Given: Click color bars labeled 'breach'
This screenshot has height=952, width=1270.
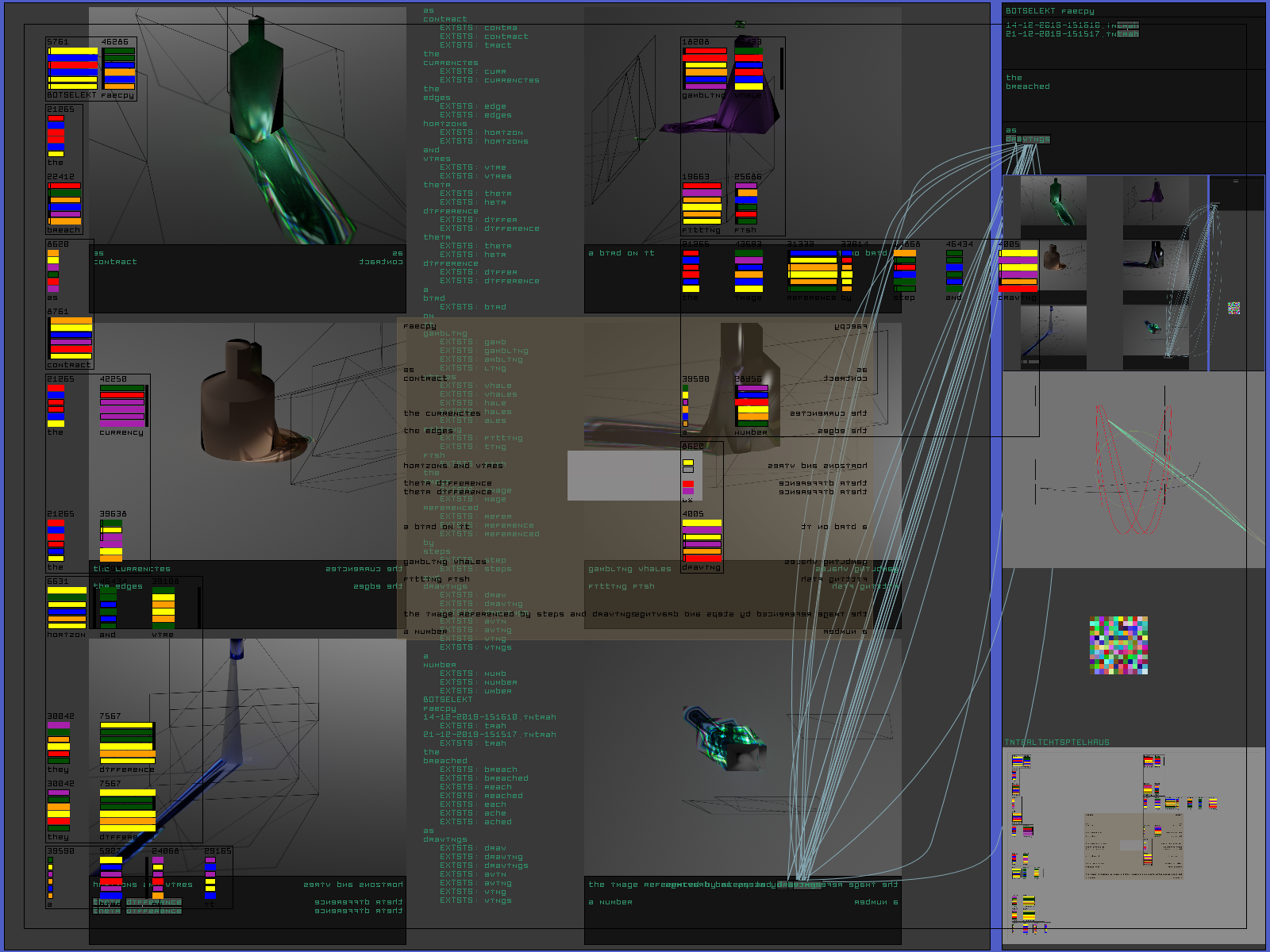Looking at the screenshot, I should click(64, 204).
